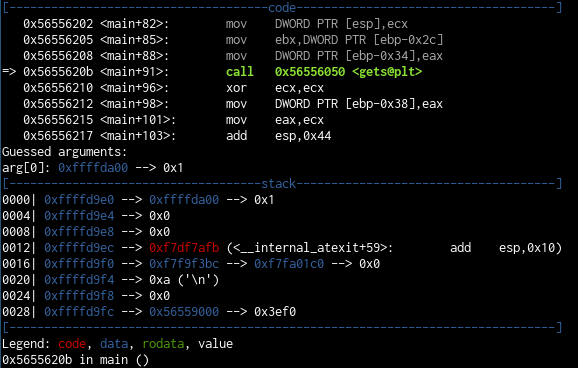Select stack address 0xffffd9f8

79,296
